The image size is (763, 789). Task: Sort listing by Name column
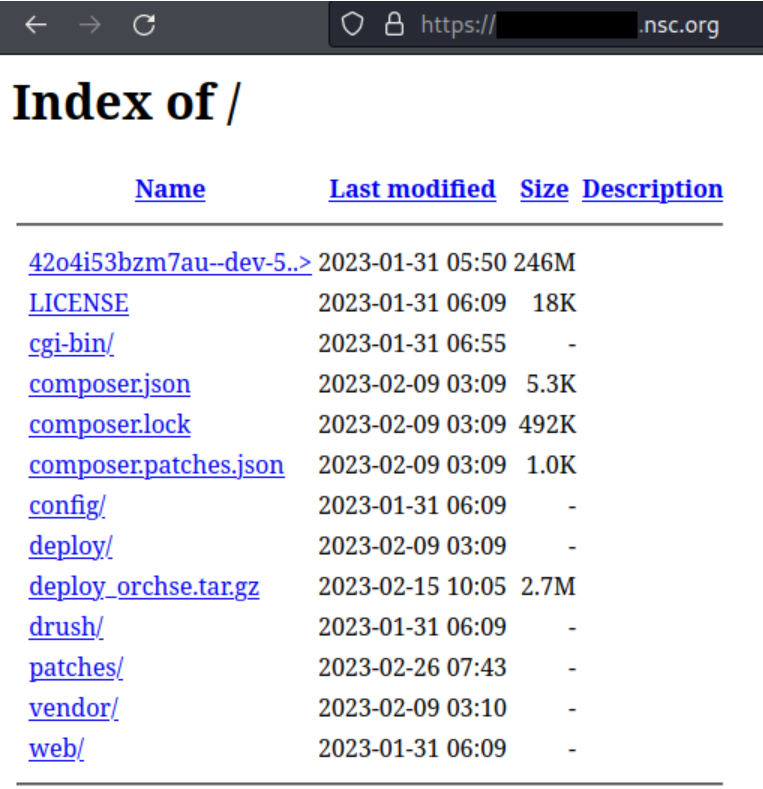(x=170, y=189)
